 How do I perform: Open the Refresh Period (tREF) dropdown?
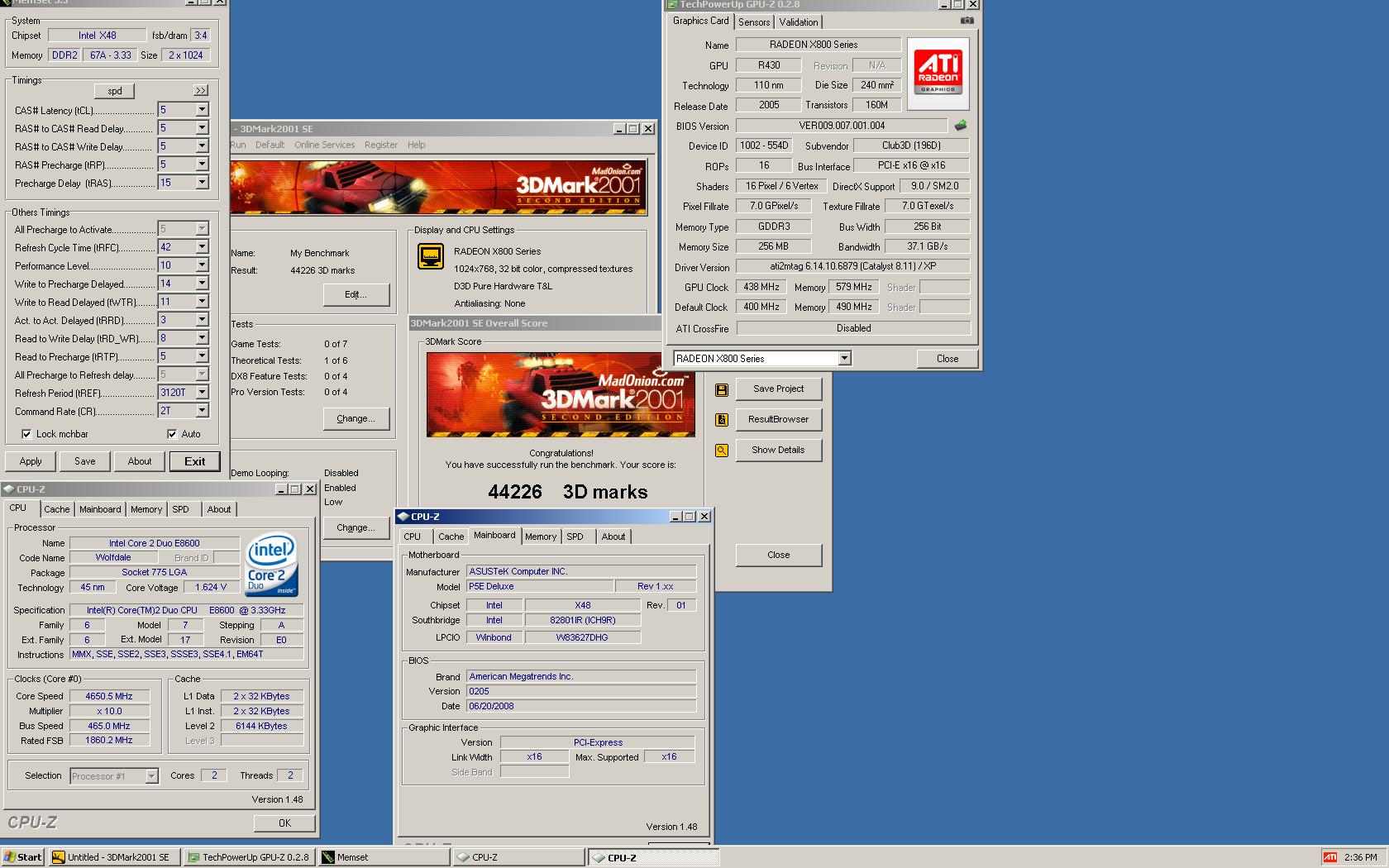click(x=202, y=393)
